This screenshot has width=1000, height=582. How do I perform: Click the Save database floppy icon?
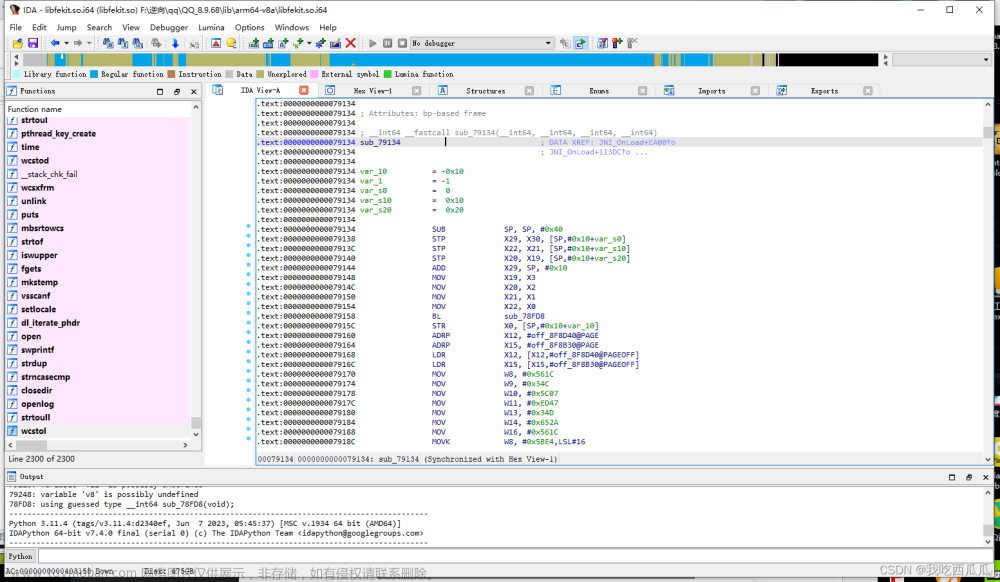pos(33,43)
